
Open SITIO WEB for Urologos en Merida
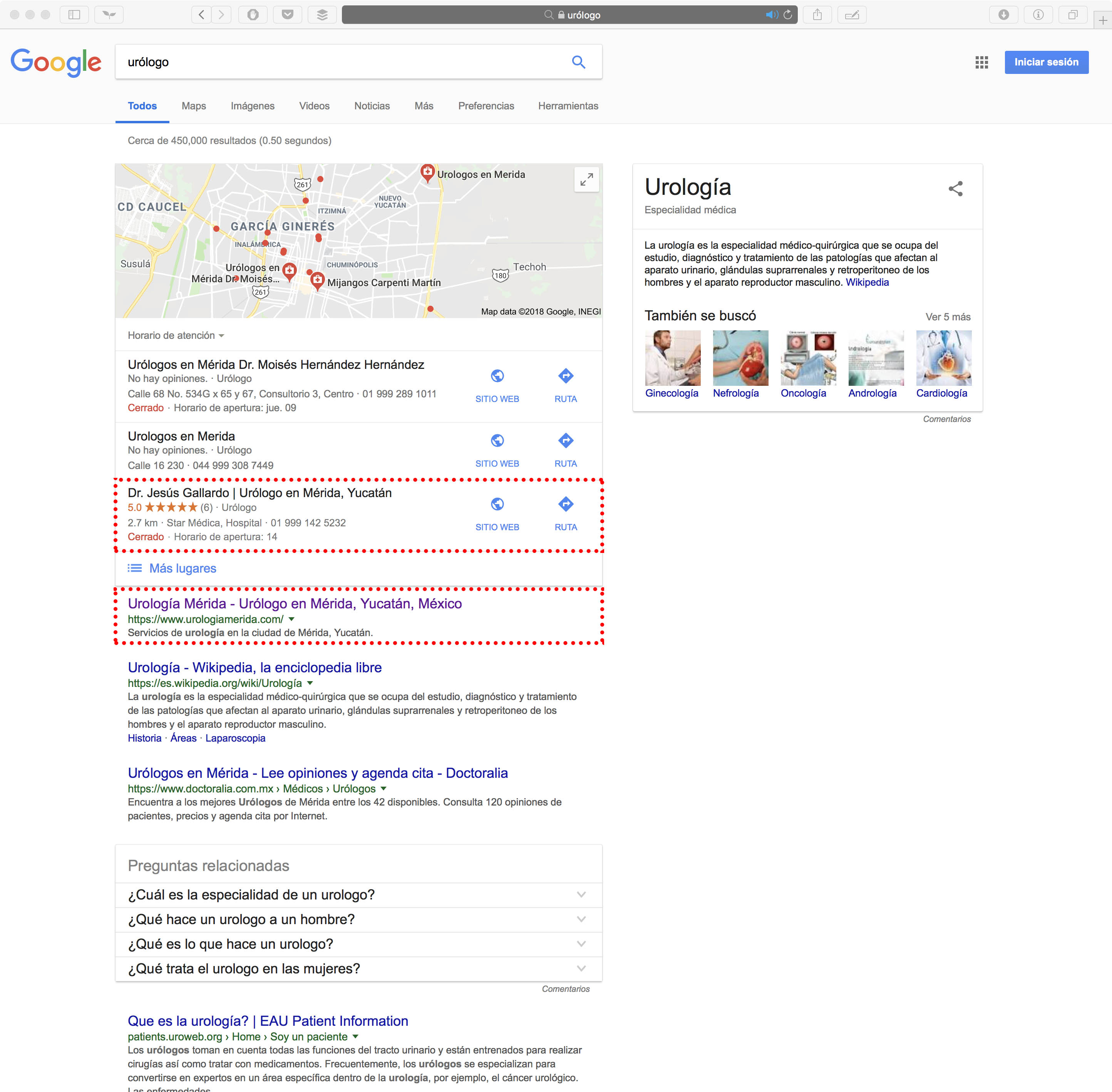tap(497, 451)
